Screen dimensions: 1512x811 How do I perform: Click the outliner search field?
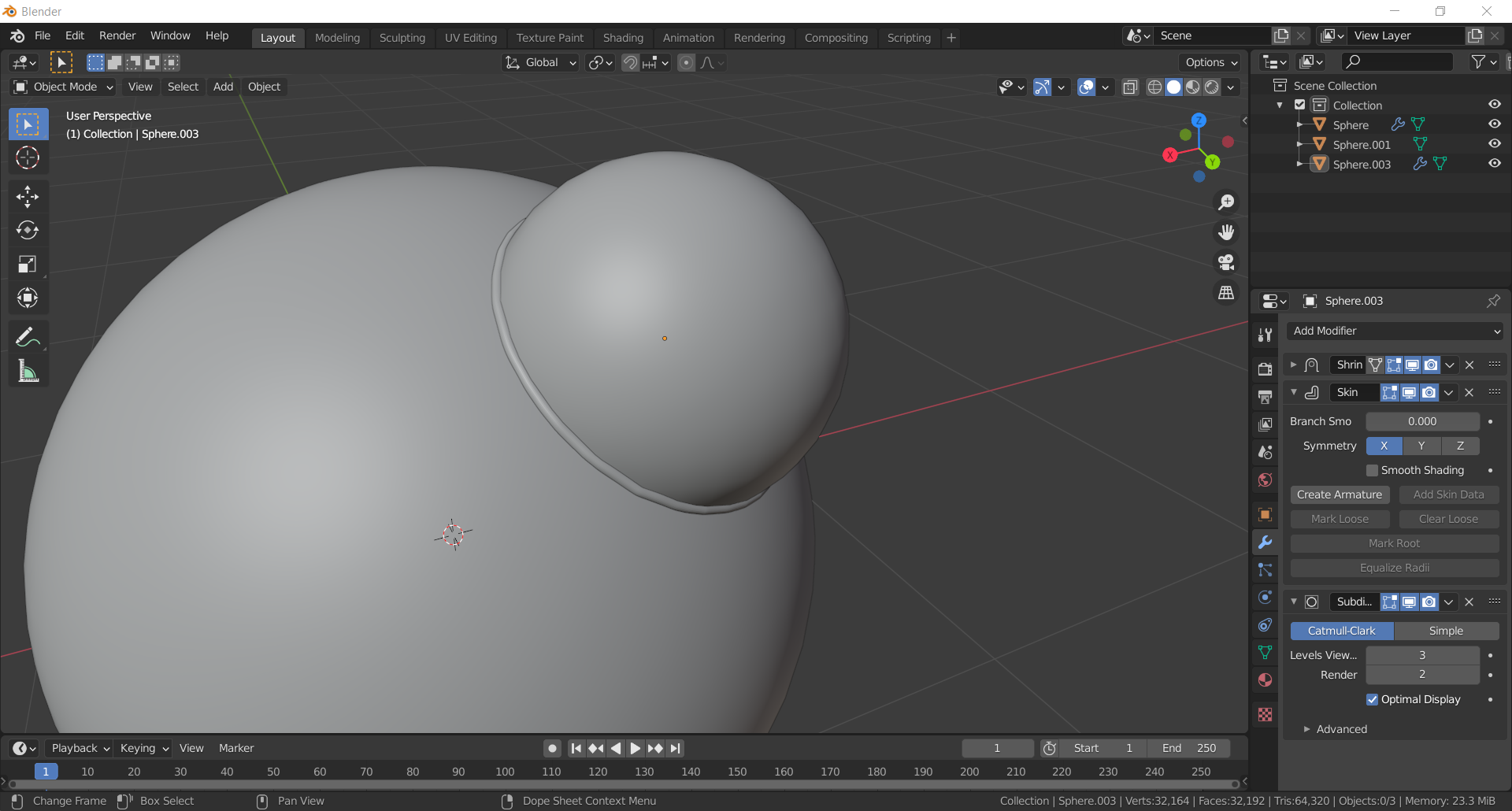click(x=1396, y=61)
